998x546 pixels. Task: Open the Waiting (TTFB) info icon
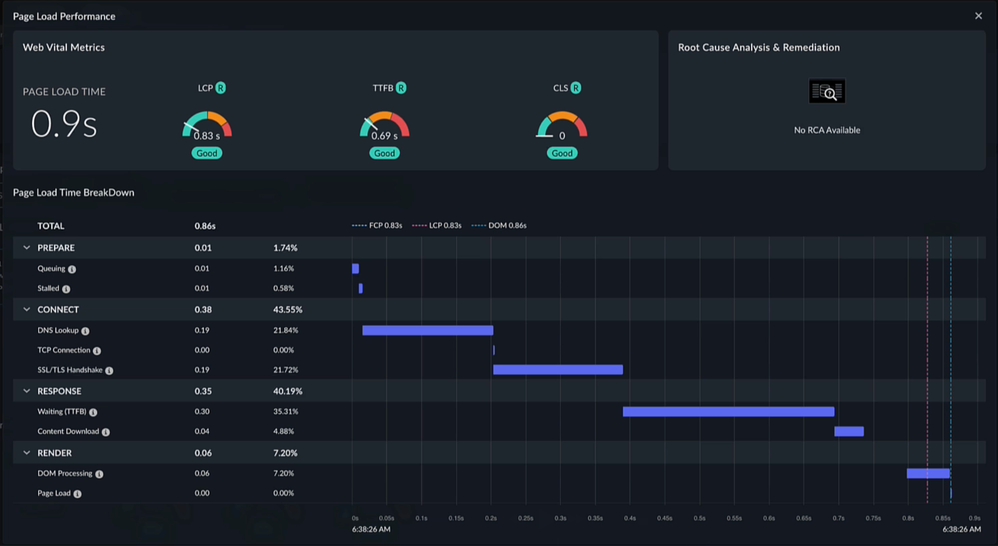click(x=93, y=412)
